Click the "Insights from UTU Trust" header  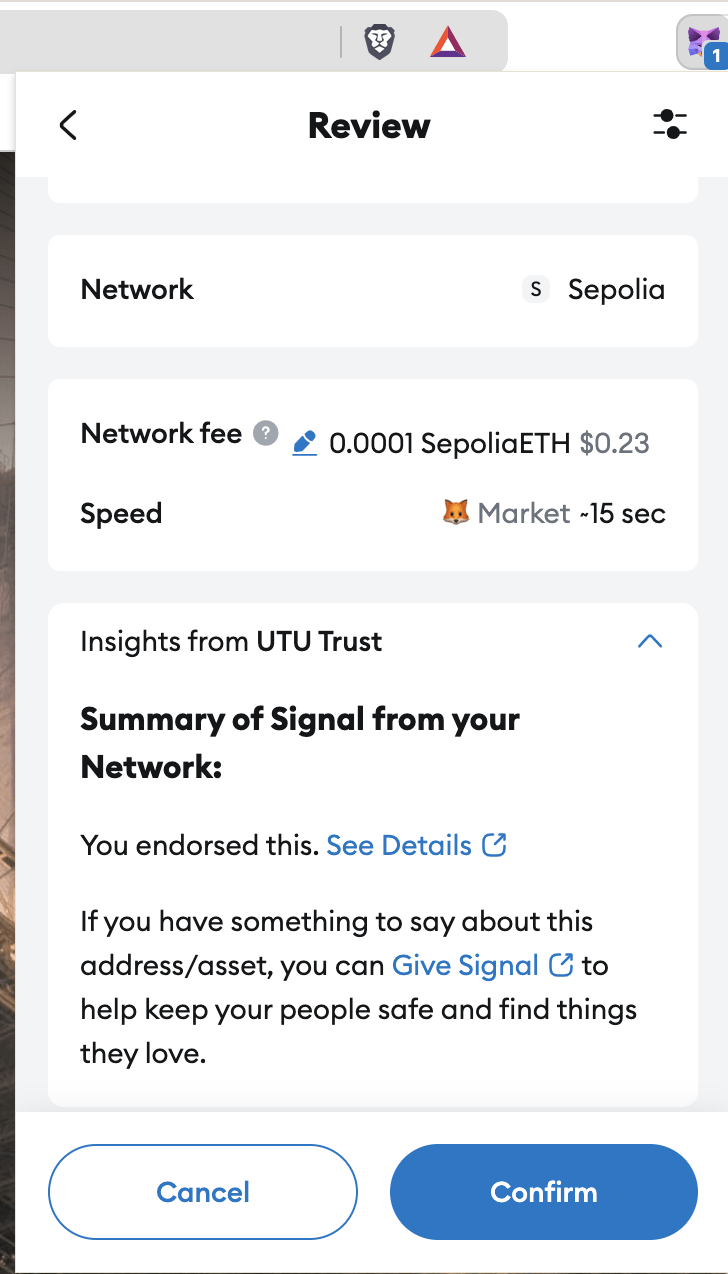click(x=231, y=641)
